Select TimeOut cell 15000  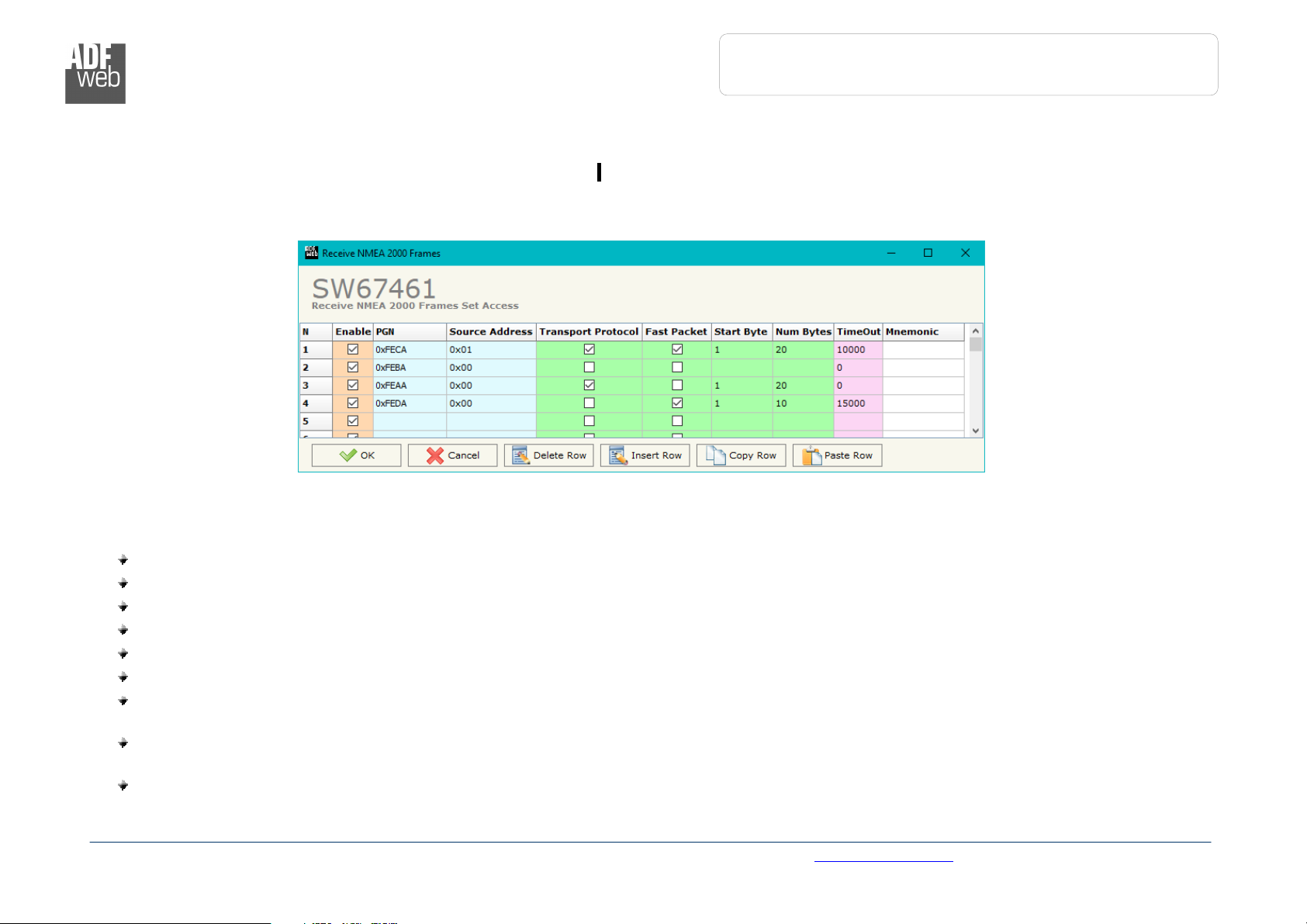(x=858, y=403)
